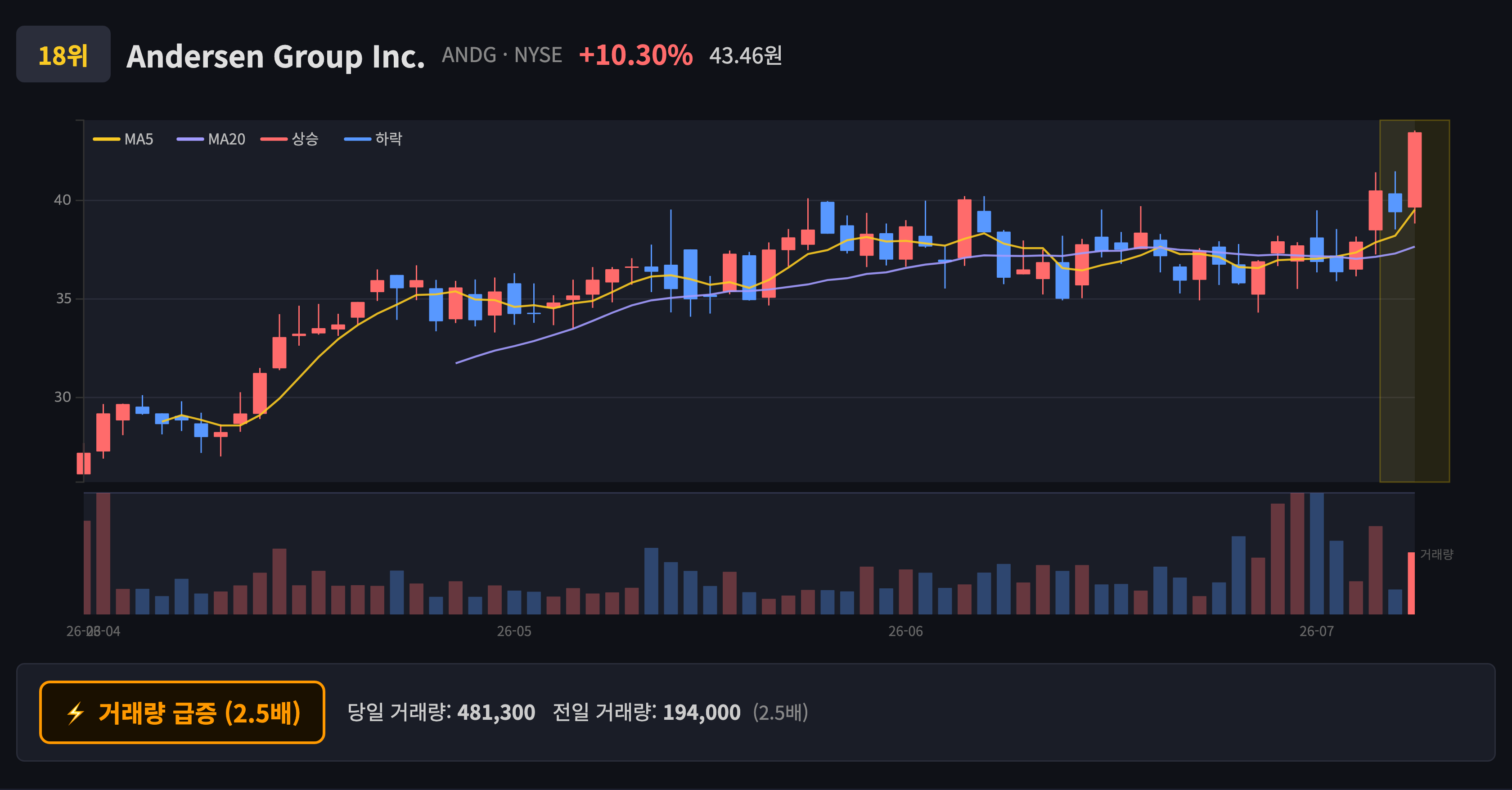Screen dimensions: 1512x790
Task: Select the 26-06 date axis label
Action: (x=906, y=632)
